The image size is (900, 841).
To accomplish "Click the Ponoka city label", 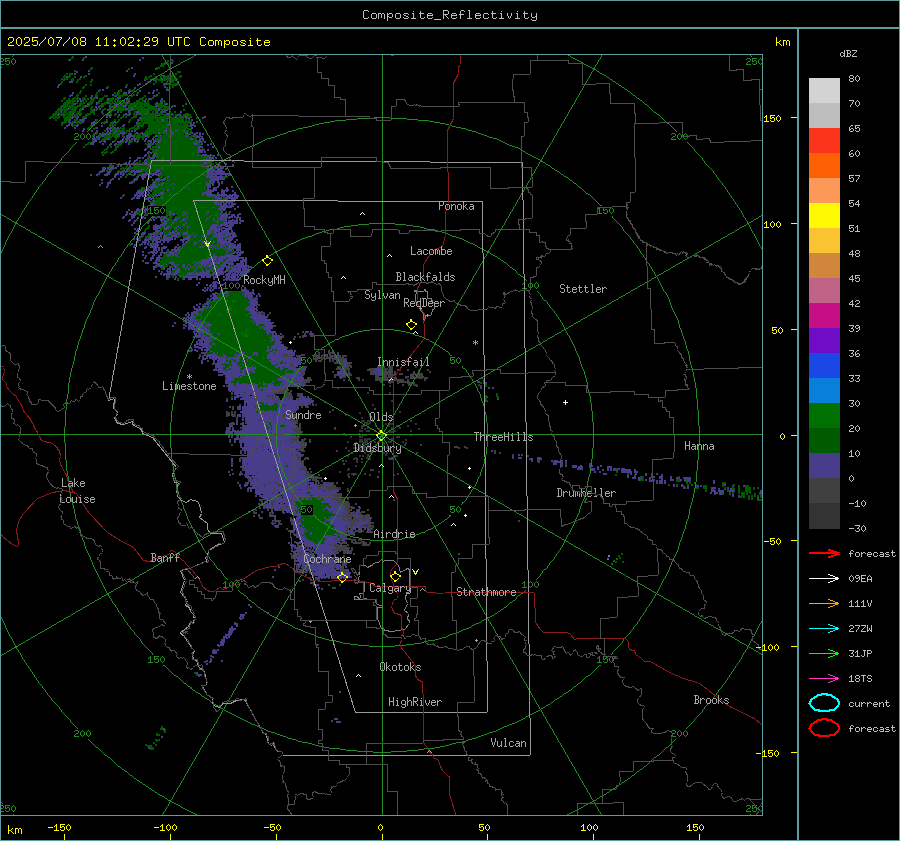I will [456, 206].
